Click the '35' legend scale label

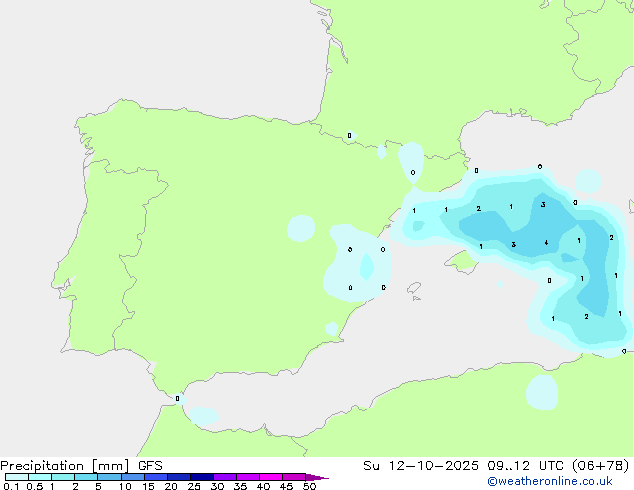[x=240, y=486]
